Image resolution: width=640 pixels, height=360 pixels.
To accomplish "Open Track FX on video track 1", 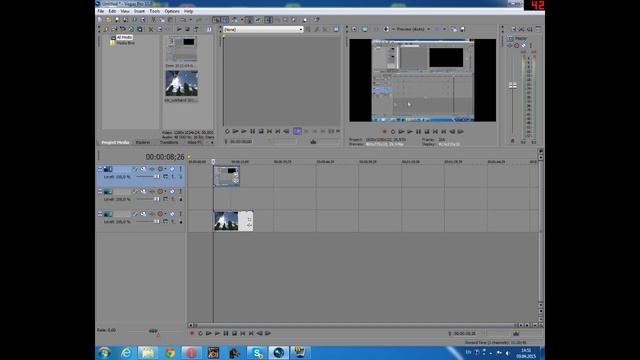I will click(x=152, y=169).
